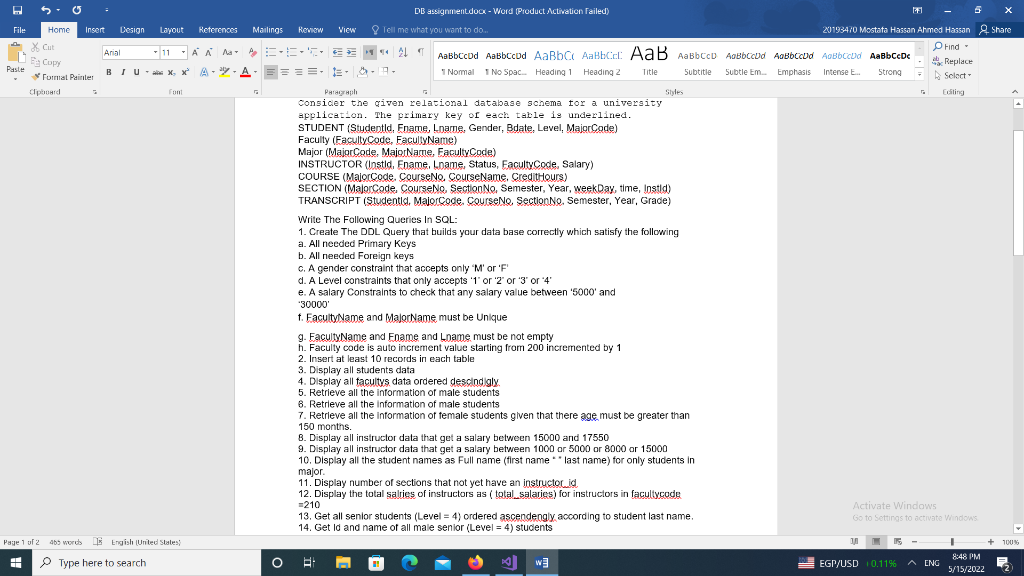
Task: Click the Sort text icon
Action: [403, 51]
